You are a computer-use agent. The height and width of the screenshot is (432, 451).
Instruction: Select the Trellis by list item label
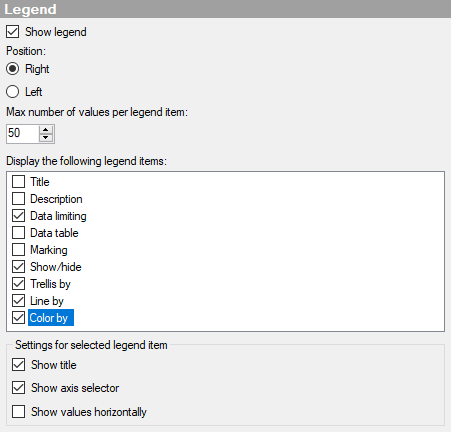pos(50,284)
